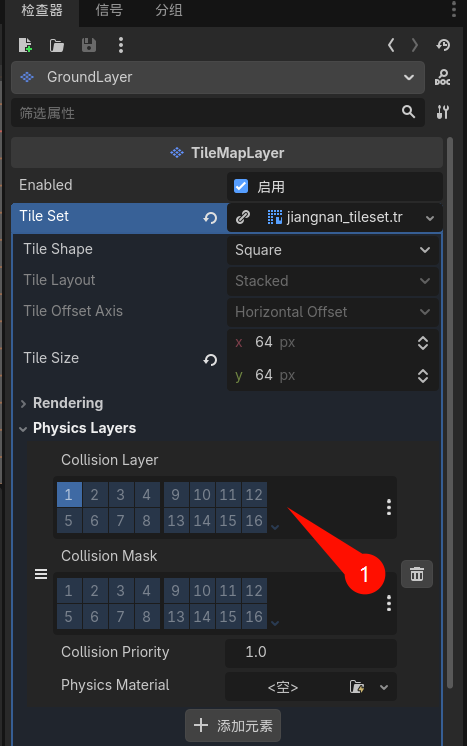Click the save resource floppy icon
Image resolution: width=467 pixels, height=746 pixels.
coord(89,45)
